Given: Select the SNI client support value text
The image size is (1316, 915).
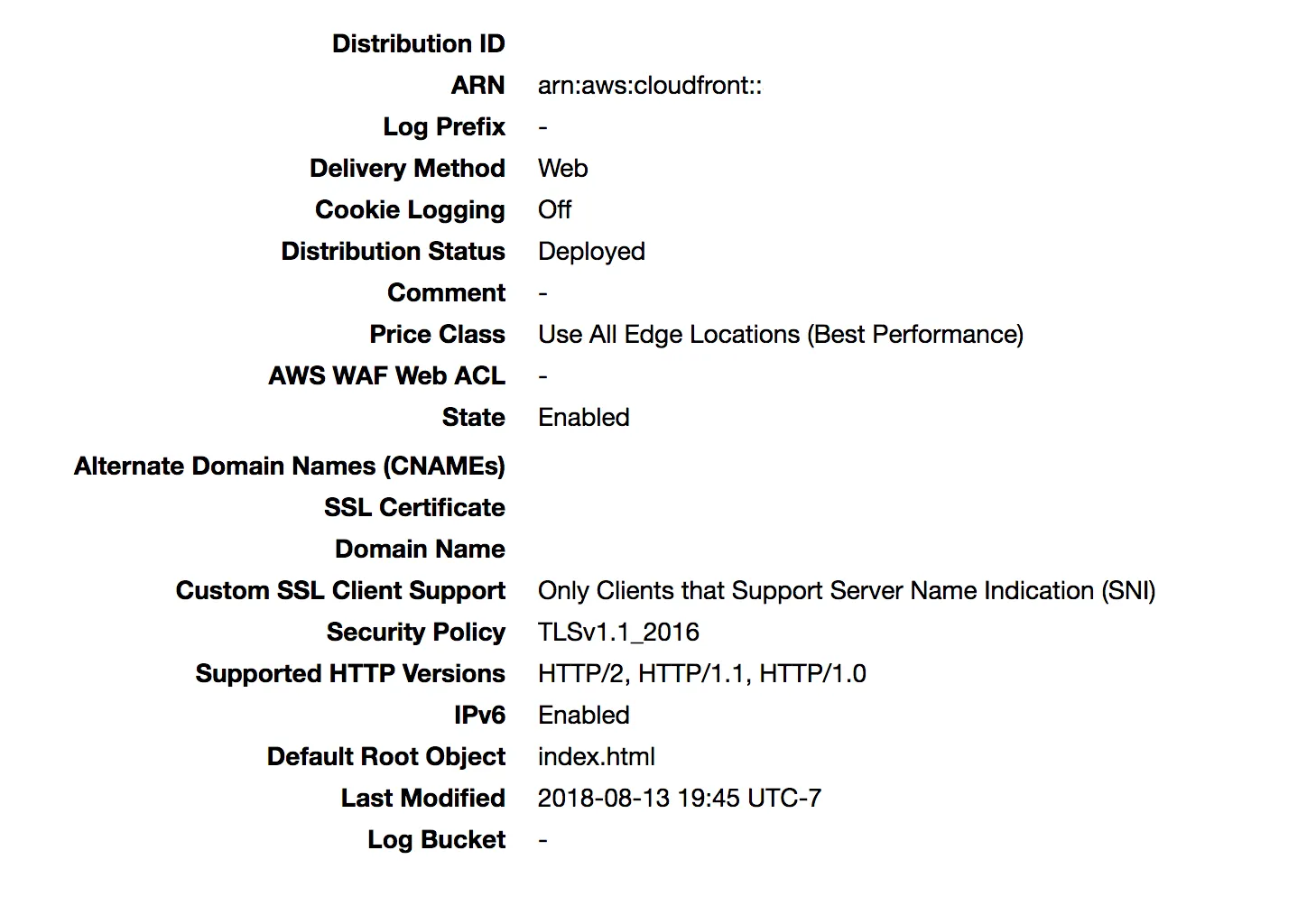Looking at the screenshot, I should [847, 591].
